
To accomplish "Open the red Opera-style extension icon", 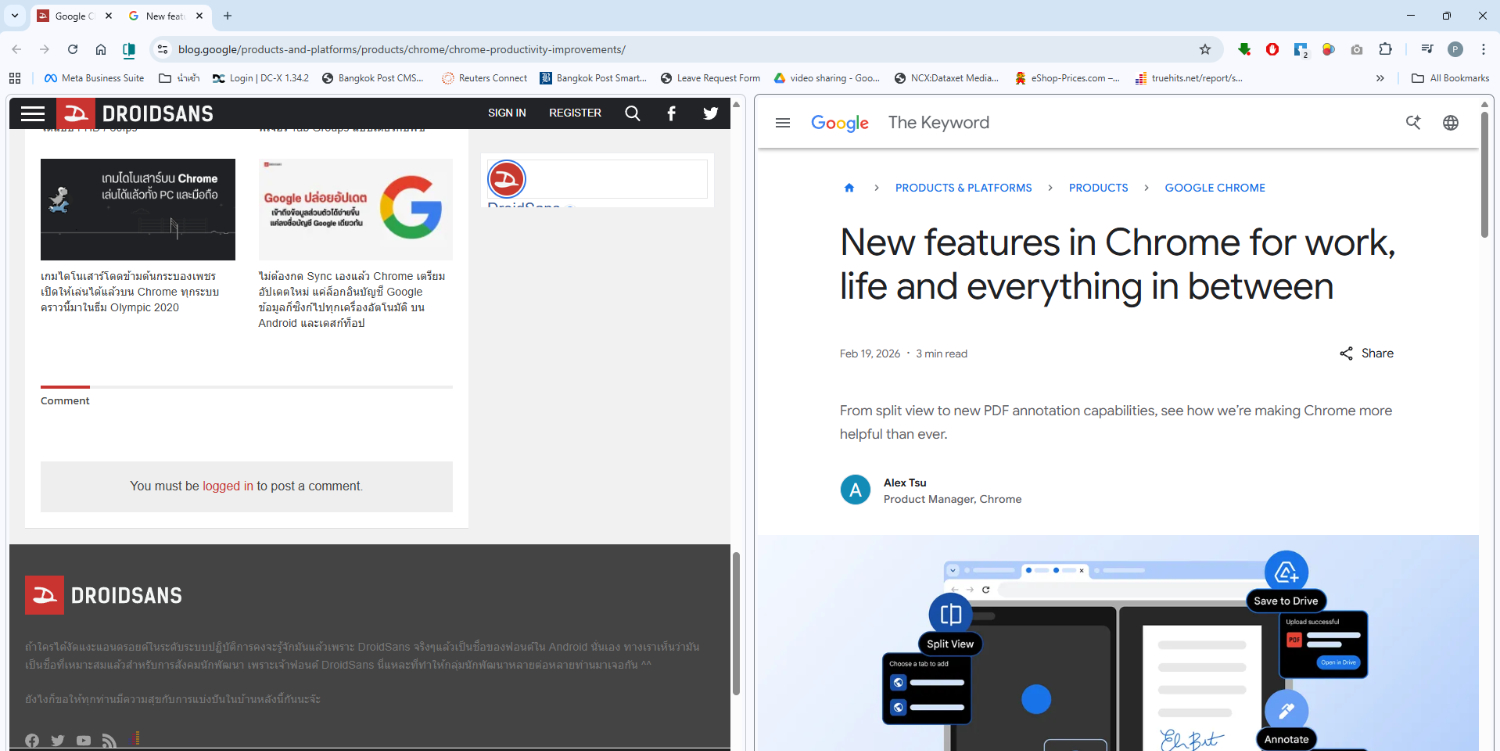I will pos(1272,49).
